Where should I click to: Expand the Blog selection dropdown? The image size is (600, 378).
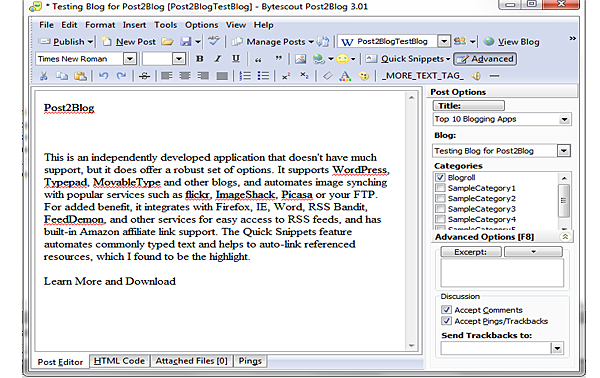[x=564, y=151]
